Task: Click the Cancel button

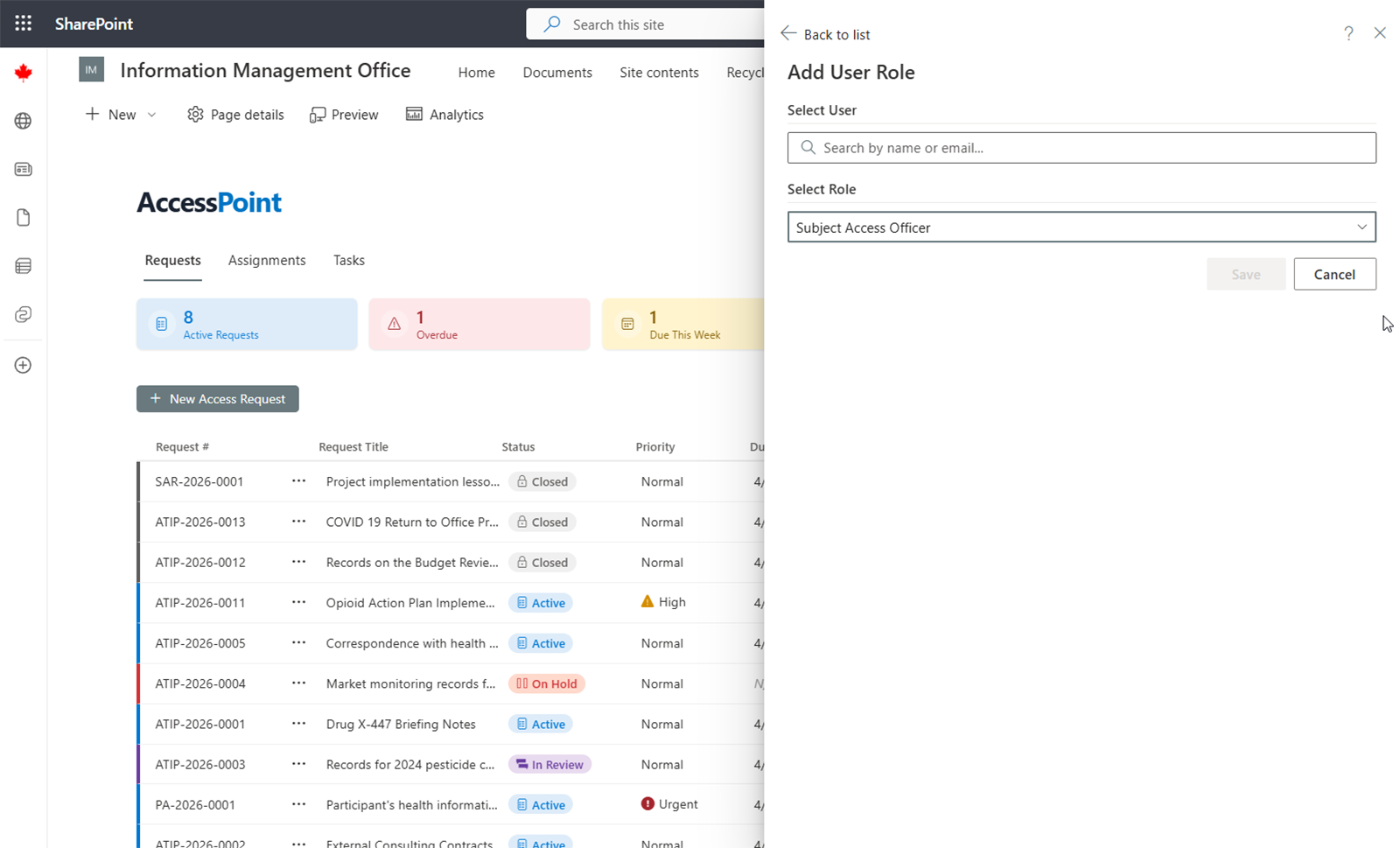Action: pyautogui.click(x=1333, y=274)
